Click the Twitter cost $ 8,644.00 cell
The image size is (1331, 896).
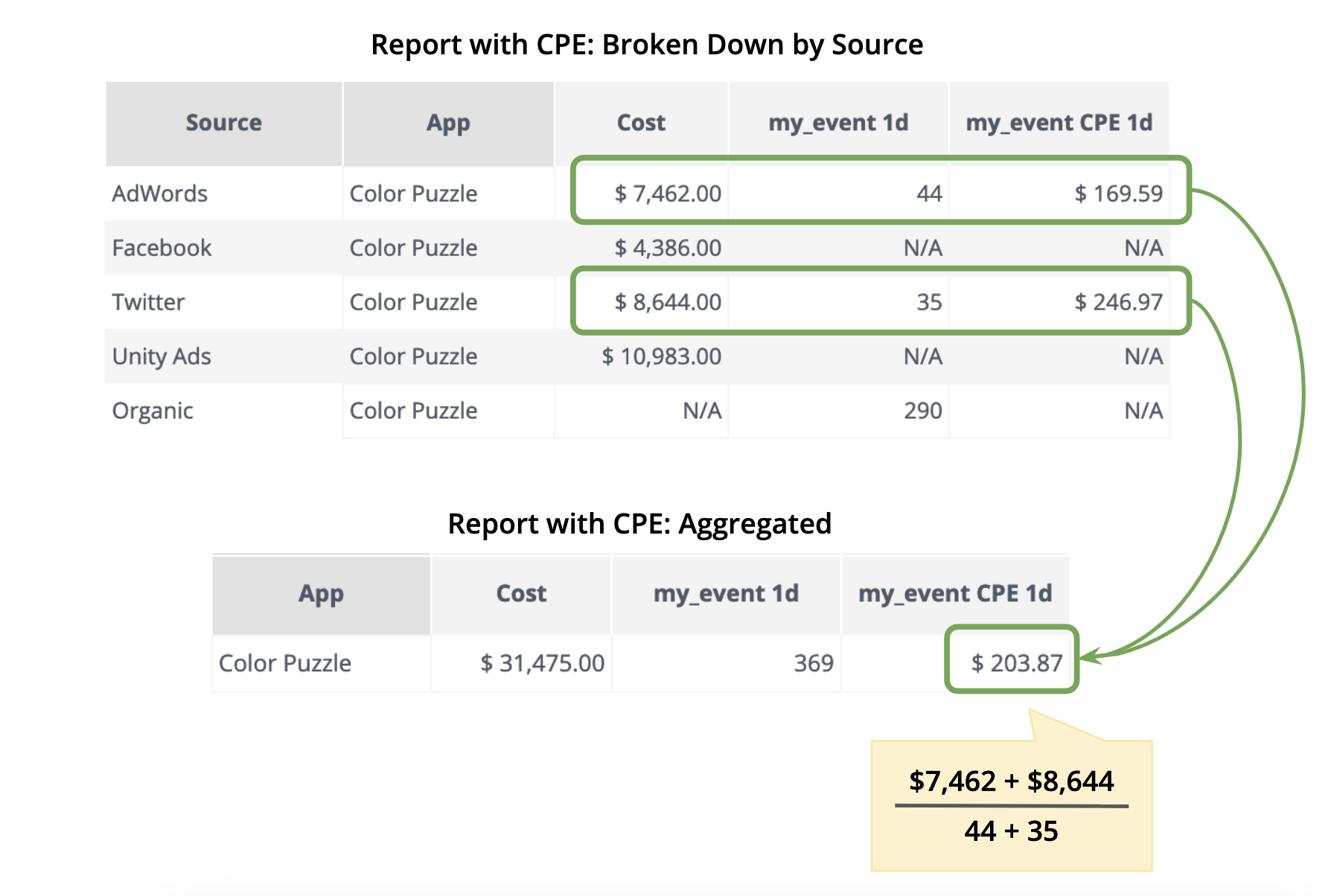pyautogui.click(x=667, y=302)
